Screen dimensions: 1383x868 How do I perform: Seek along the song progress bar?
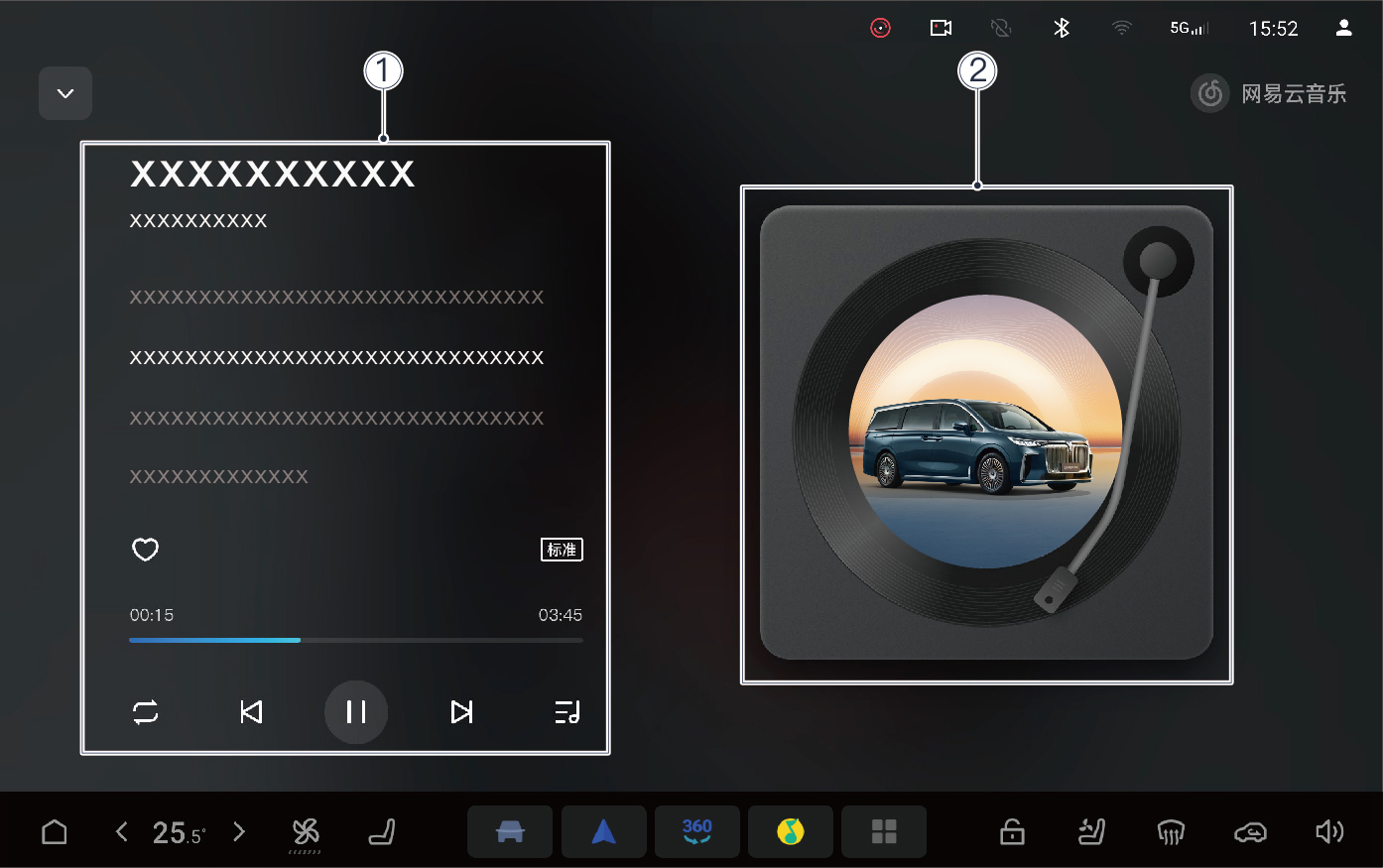pos(356,641)
